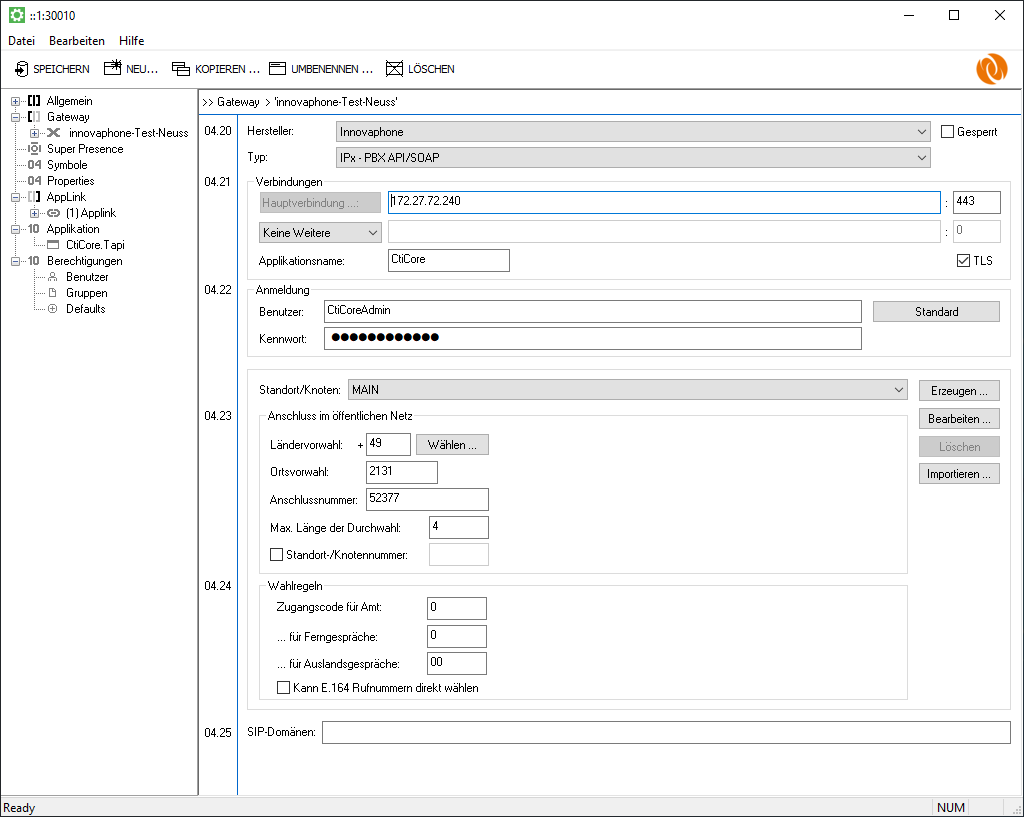Image resolution: width=1024 pixels, height=817 pixels.
Task: Click into the SIP-Domänen field
Action: click(x=665, y=733)
